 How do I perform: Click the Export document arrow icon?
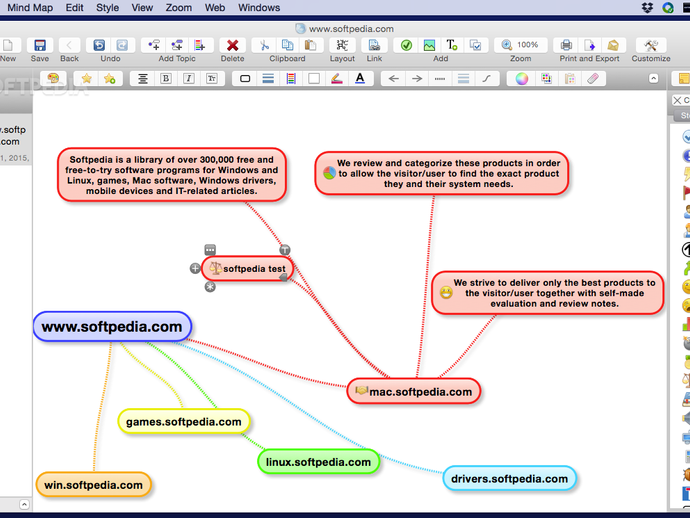590,45
